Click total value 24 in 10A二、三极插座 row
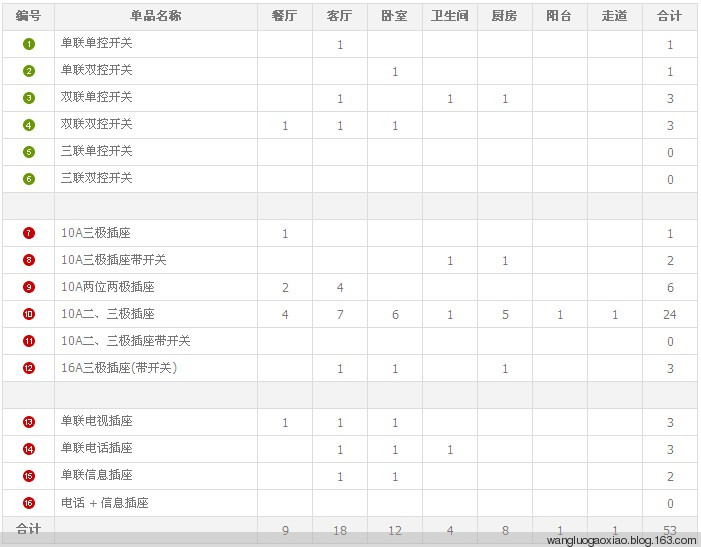Viewport: 701px width, 547px height. click(670, 315)
